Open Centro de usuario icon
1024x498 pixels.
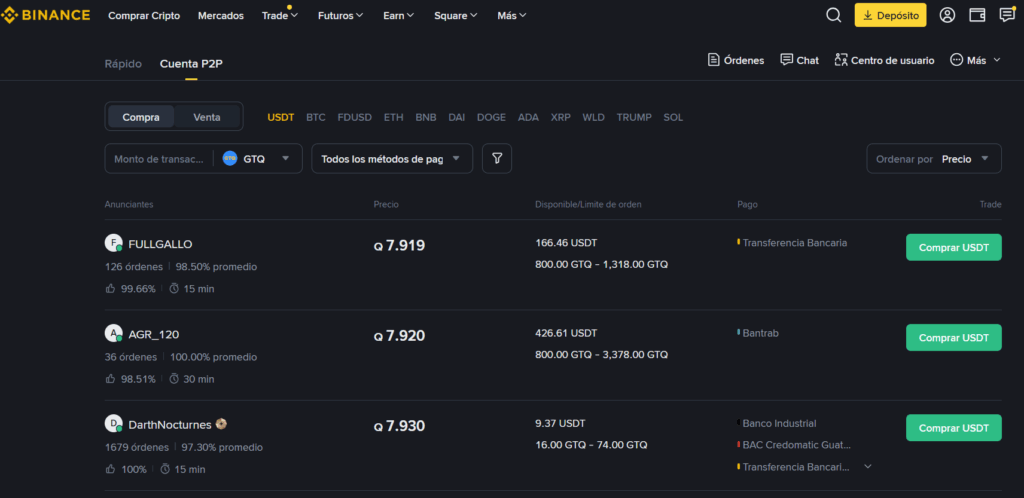(841, 60)
